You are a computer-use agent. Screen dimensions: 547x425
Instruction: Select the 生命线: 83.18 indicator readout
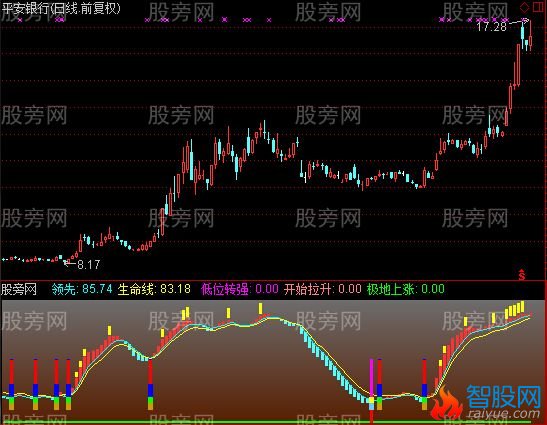pyautogui.click(x=154, y=289)
